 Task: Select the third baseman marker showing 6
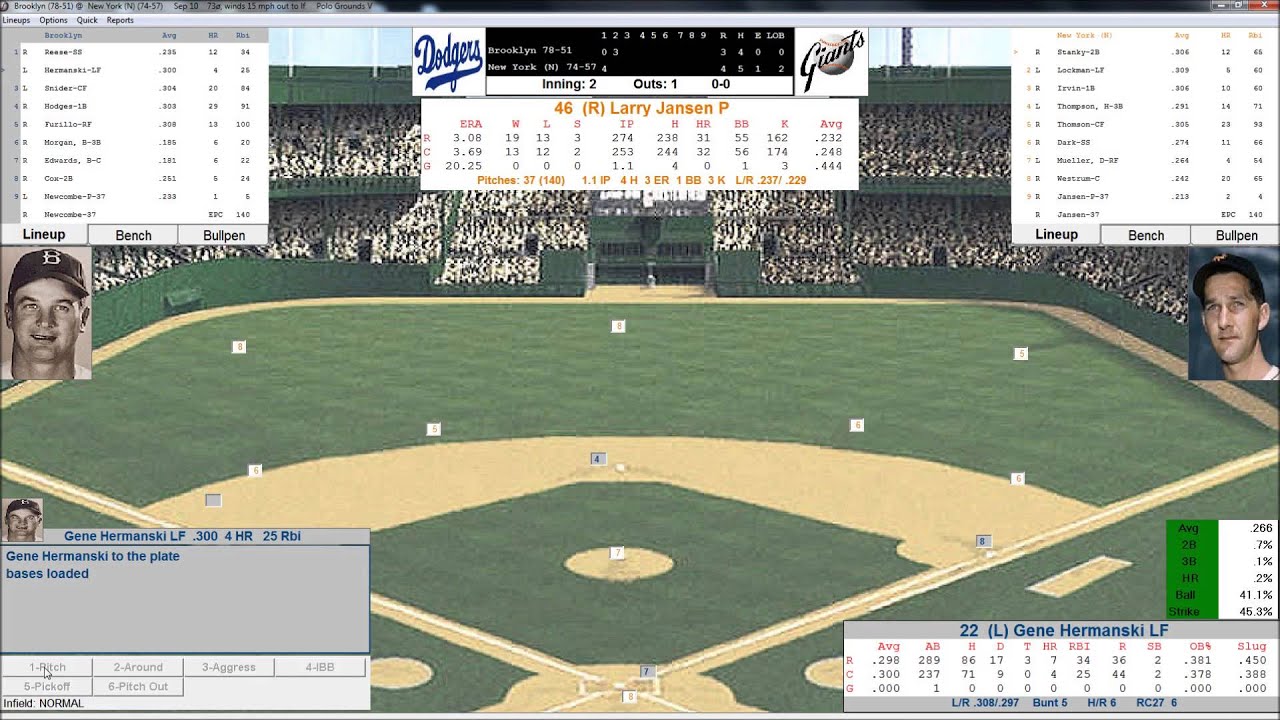coord(255,470)
